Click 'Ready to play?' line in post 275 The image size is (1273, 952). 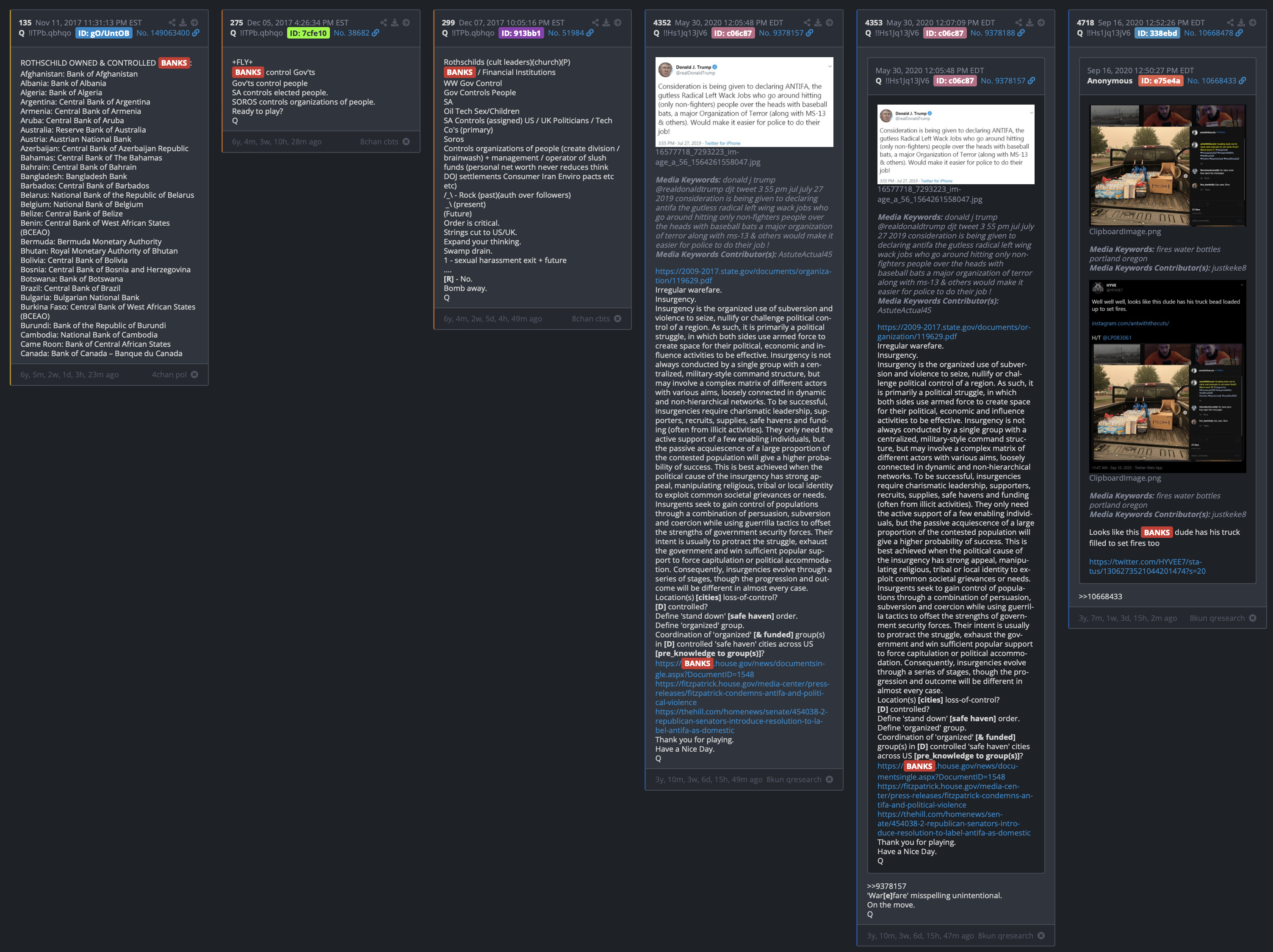click(x=257, y=112)
